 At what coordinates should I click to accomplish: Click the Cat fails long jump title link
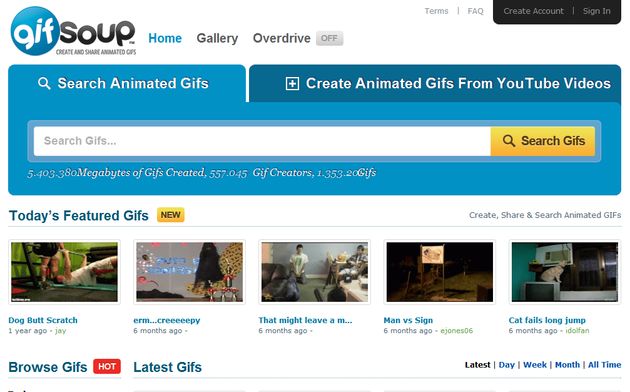tap(547, 320)
